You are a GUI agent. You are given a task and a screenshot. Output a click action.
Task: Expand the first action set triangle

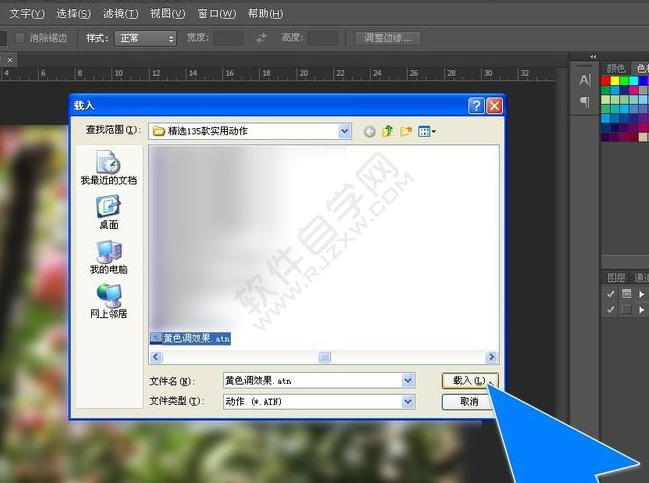click(641, 294)
